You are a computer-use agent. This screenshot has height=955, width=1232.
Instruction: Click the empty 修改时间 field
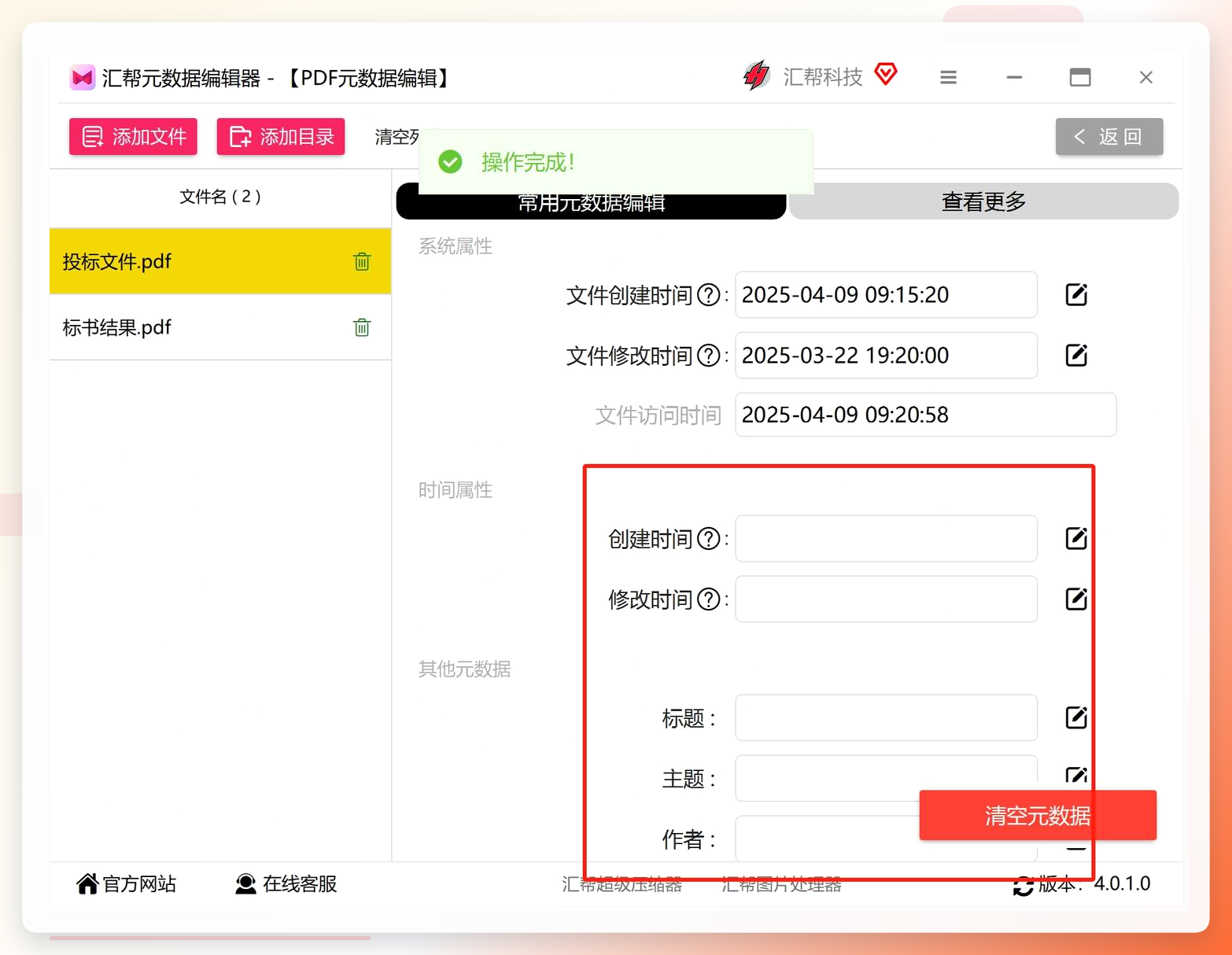click(x=886, y=599)
